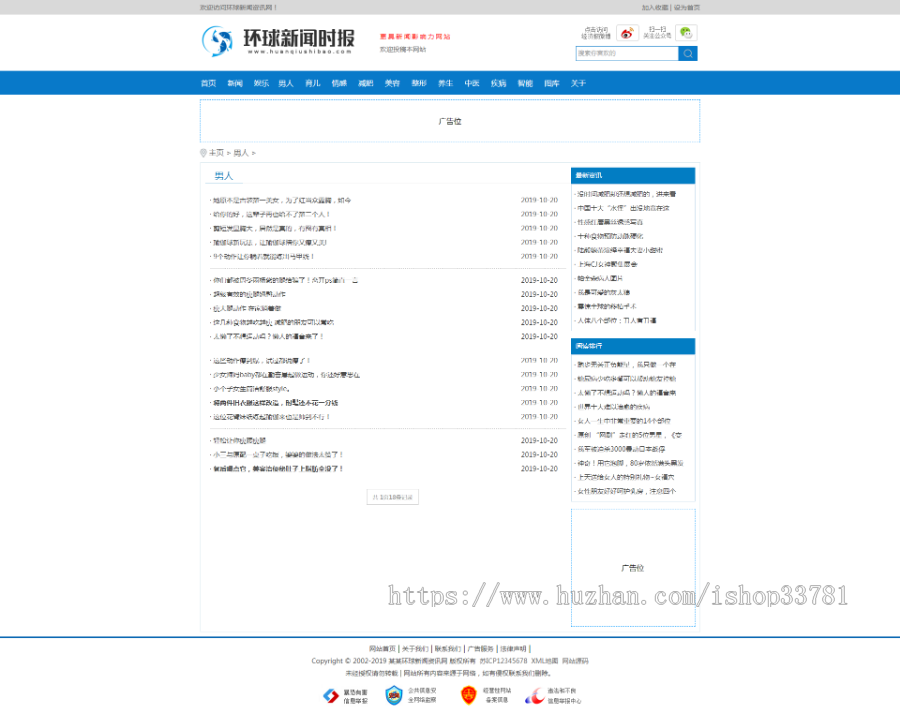The height and width of the screenshot is (728, 900).
Task: Open the 图库 section from the navbar
Action: coord(550,84)
